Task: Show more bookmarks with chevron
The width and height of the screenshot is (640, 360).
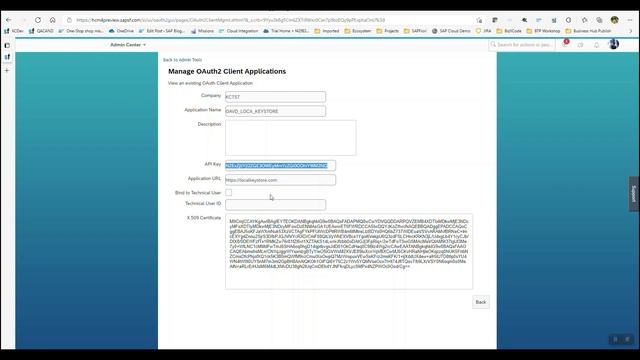Action: 631,31
